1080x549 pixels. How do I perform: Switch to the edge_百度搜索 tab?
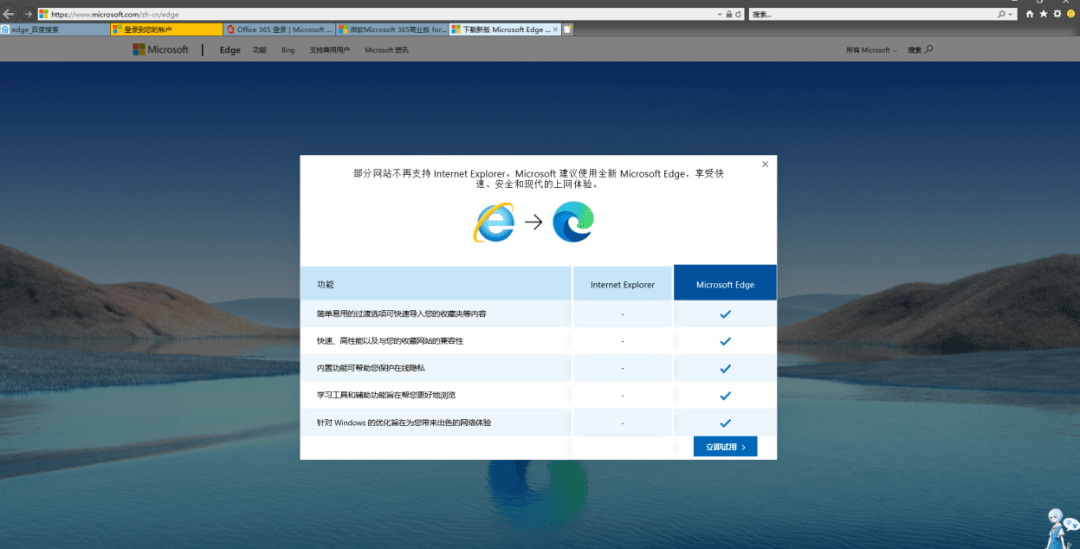55,30
